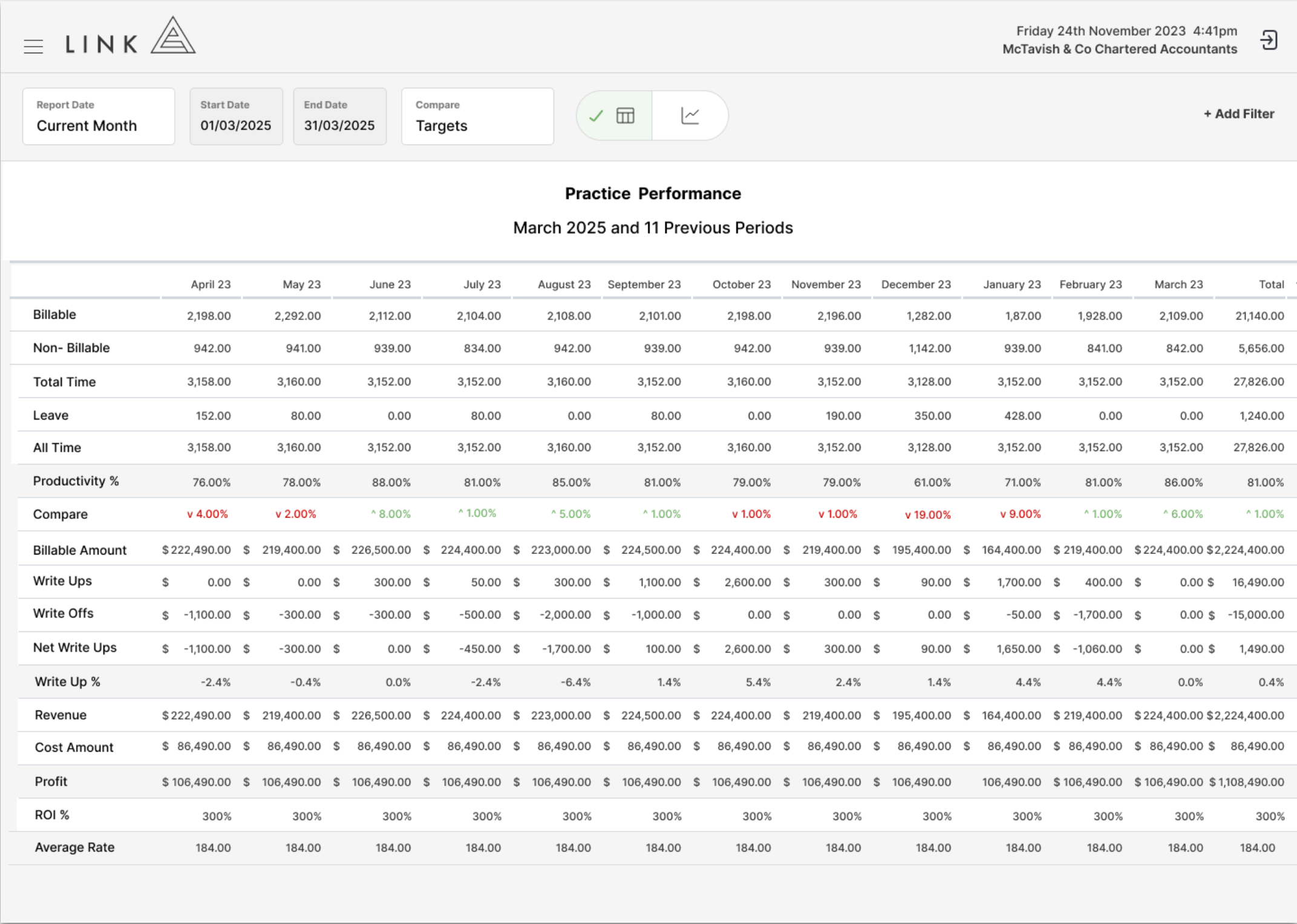Select the Write Up % row label
The image size is (1297, 924).
[67, 682]
